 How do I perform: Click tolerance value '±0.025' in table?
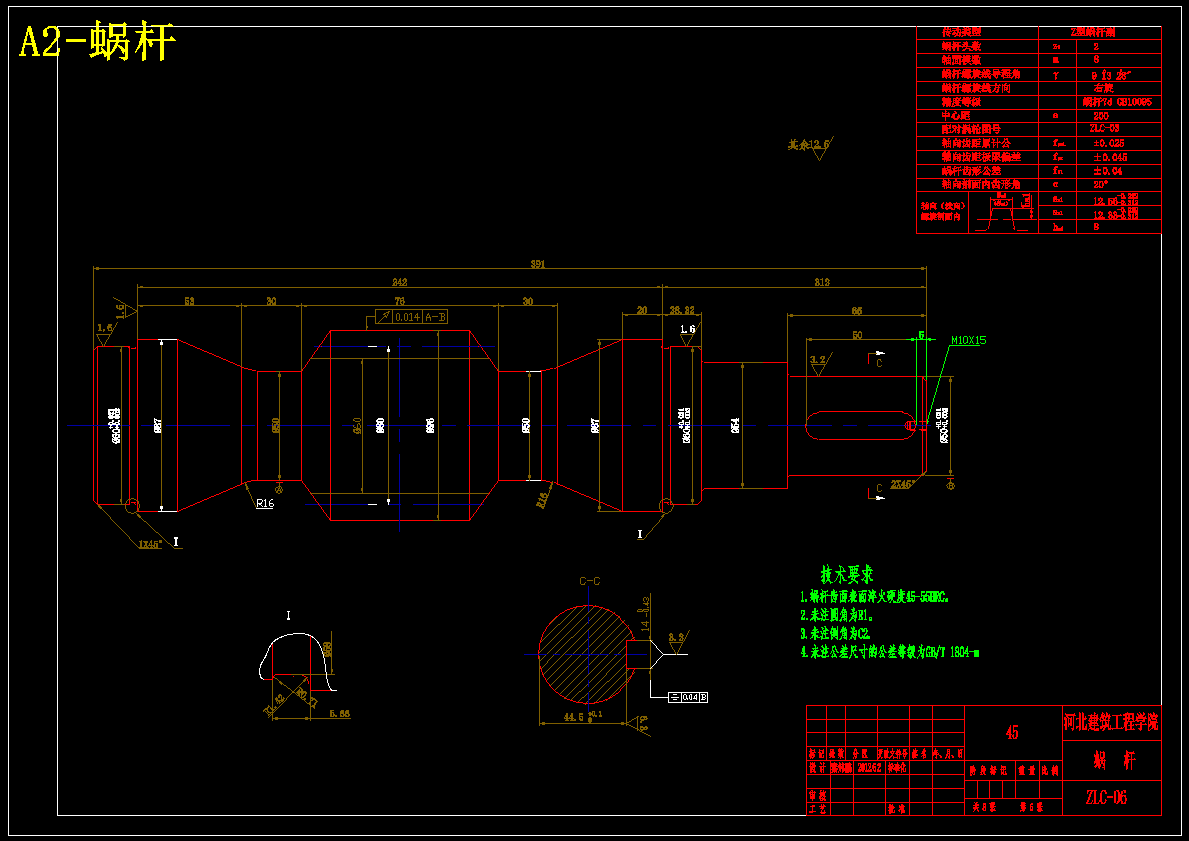coord(1109,143)
